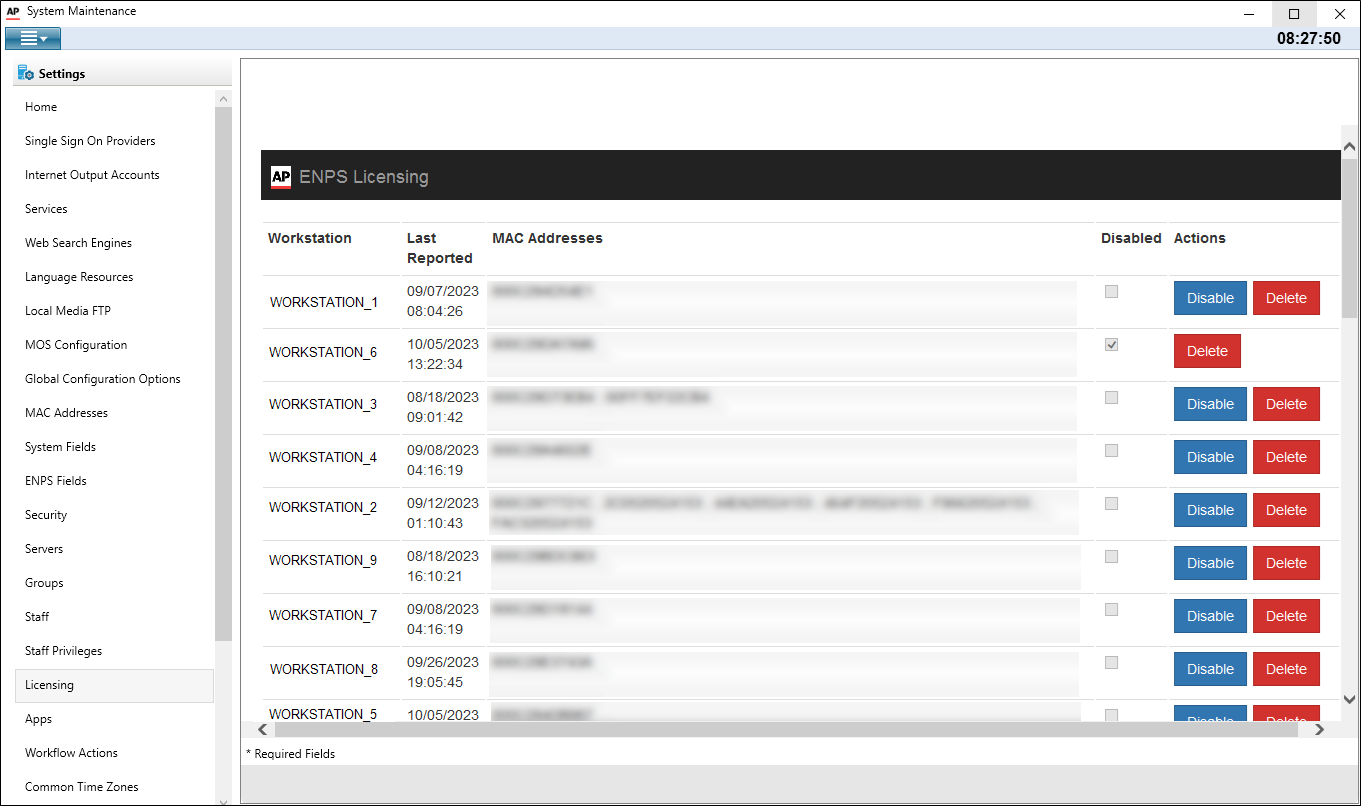The height and width of the screenshot is (806, 1361).
Task: Open Local Media FTP settings
Action: [68, 311]
